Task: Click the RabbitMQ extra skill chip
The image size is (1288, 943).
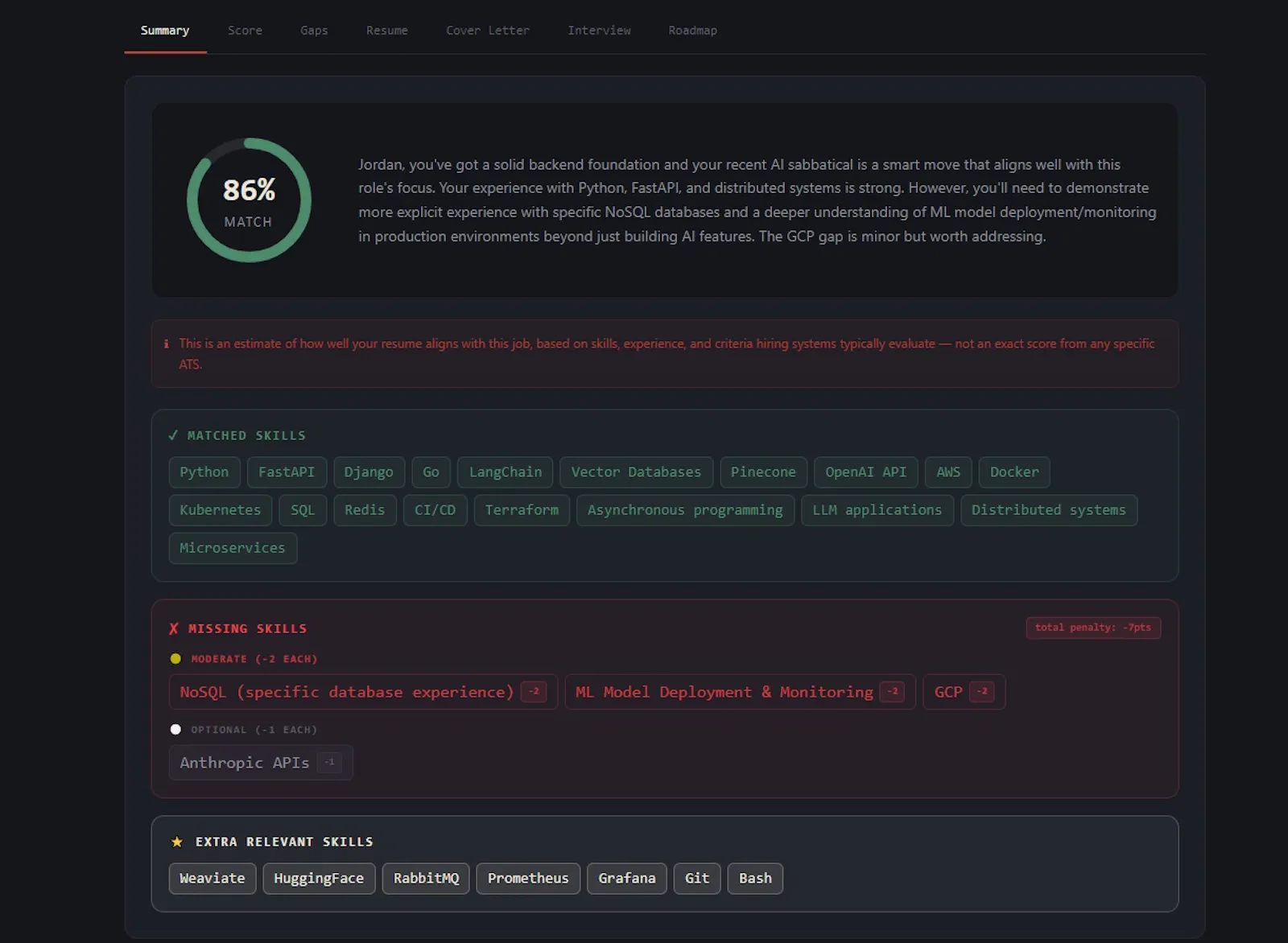Action: (426, 879)
